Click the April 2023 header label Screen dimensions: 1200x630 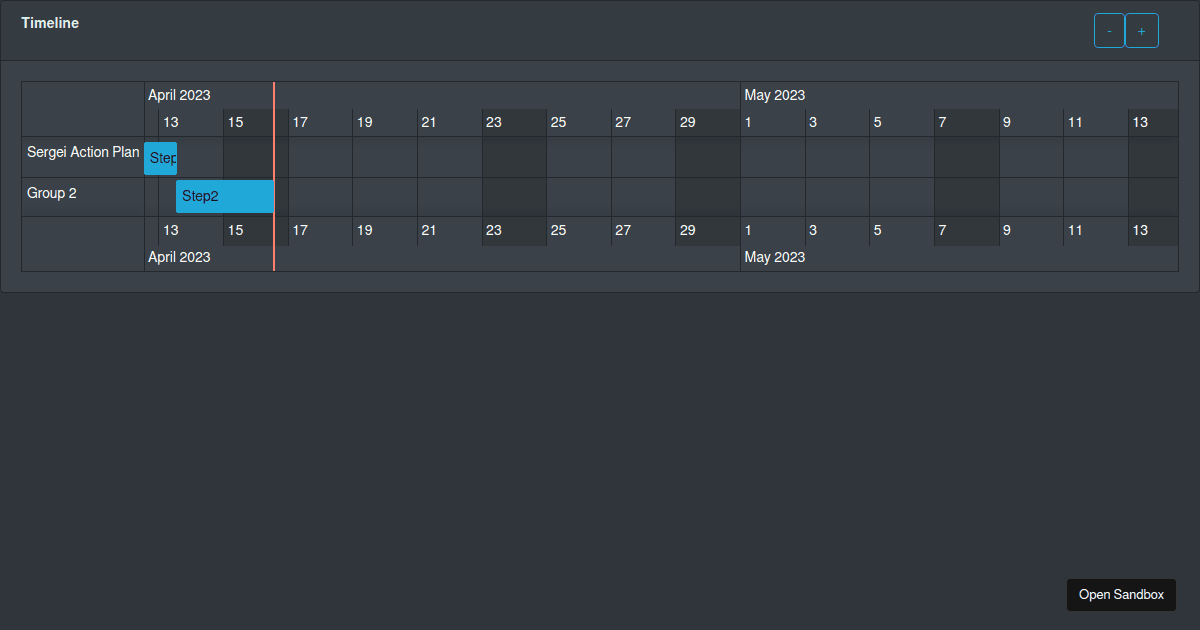coord(179,95)
